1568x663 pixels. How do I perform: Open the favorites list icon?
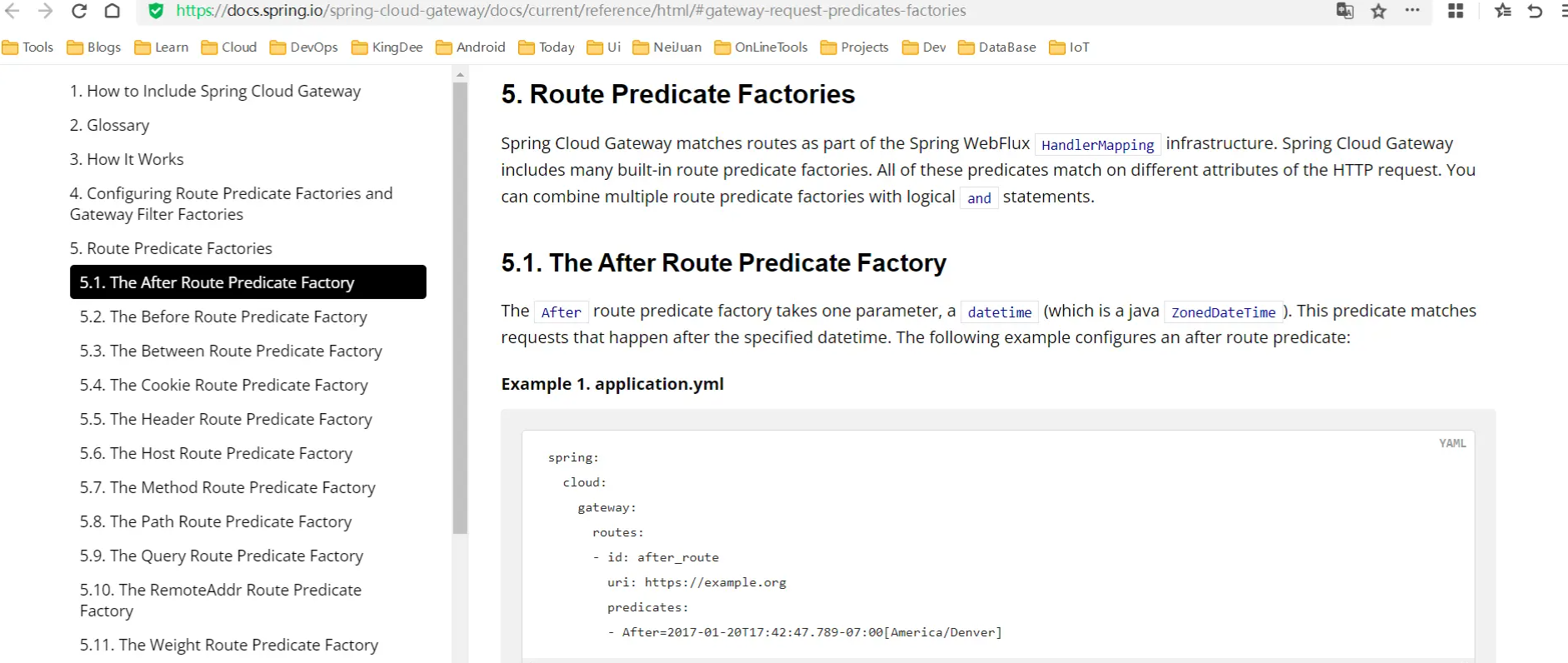tap(1503, 11)
